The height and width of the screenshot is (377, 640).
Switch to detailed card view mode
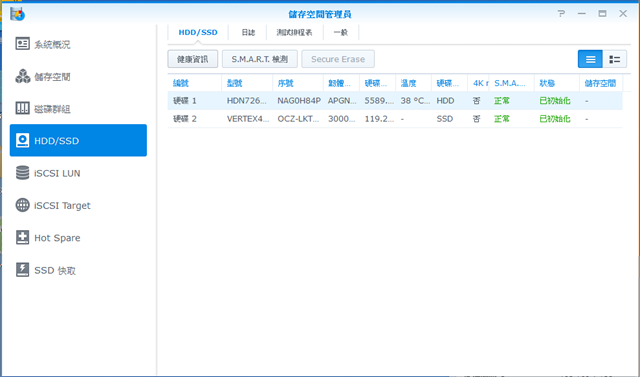pyautogui.click(x=614, y=59)
